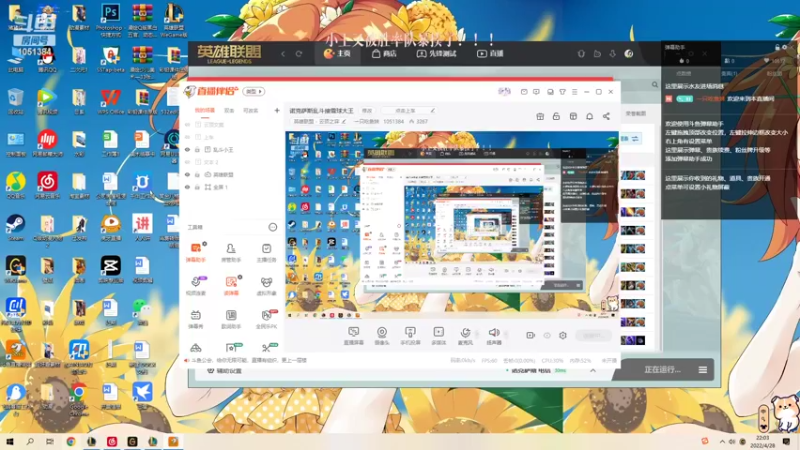Open the Recycle Bin desktop icon
The width and height of the screenshot is (800, 450).
15,101
